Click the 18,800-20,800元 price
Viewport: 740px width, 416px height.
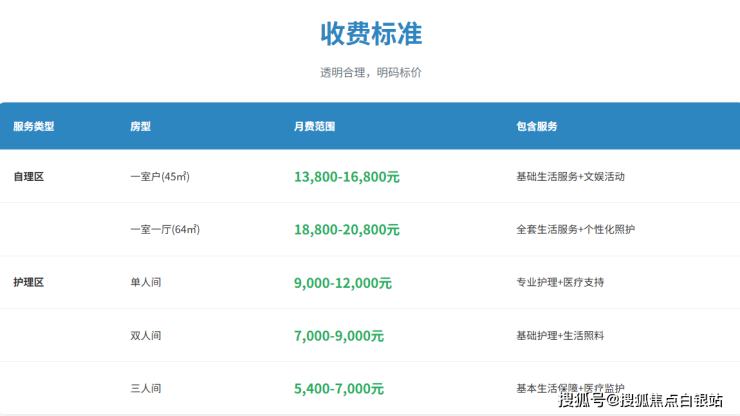[346, 230]
